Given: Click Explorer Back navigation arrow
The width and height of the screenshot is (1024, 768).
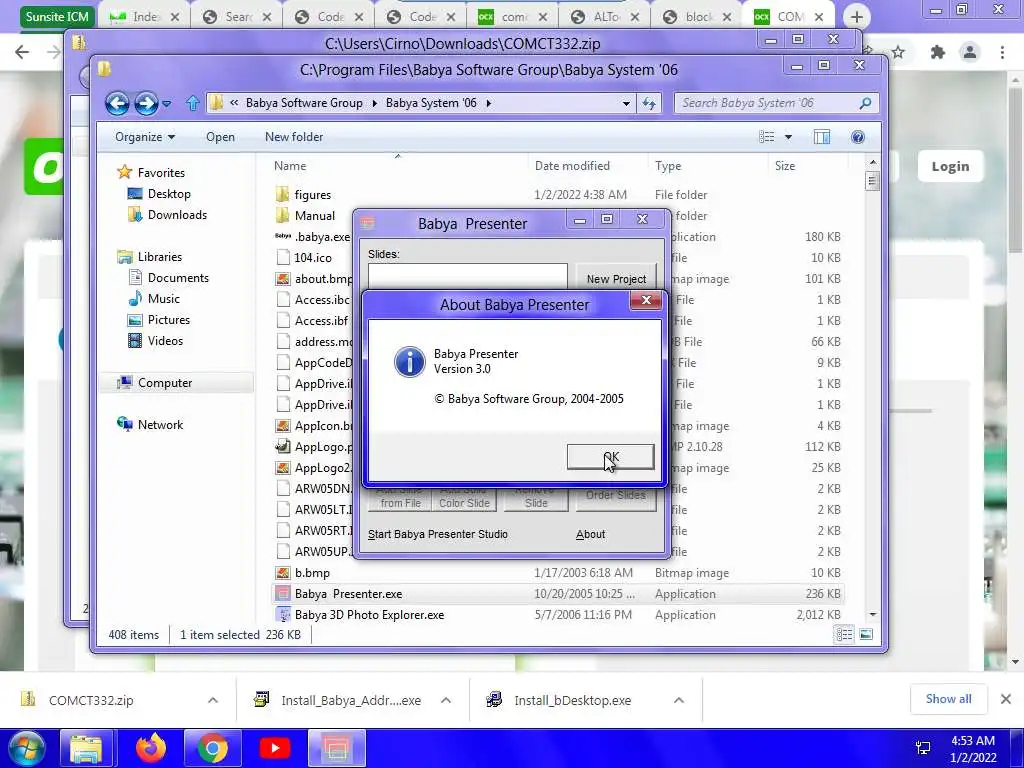Looking at the screenshot, I should coord(118,103).
